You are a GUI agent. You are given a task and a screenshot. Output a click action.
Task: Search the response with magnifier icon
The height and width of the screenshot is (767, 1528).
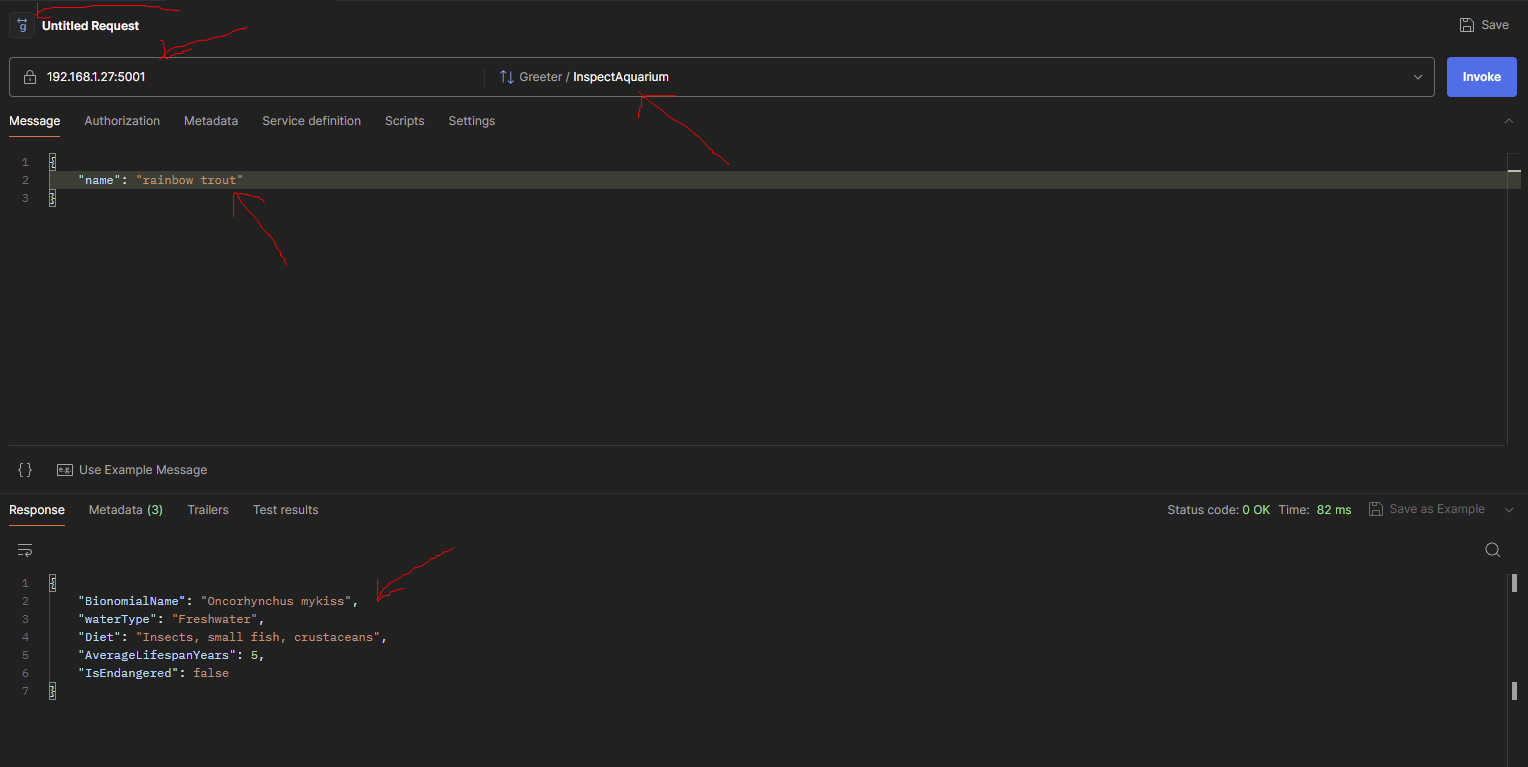(x=1492, y=550)
